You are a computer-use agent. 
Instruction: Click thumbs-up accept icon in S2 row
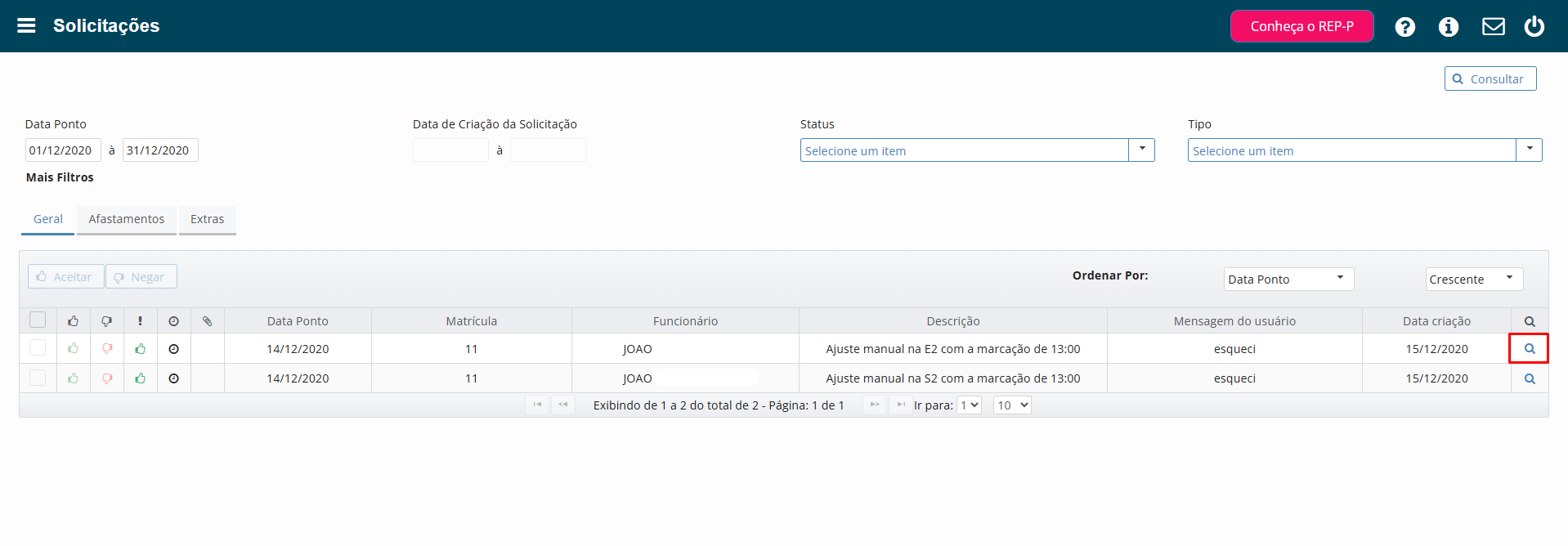[x=74, y=378]
